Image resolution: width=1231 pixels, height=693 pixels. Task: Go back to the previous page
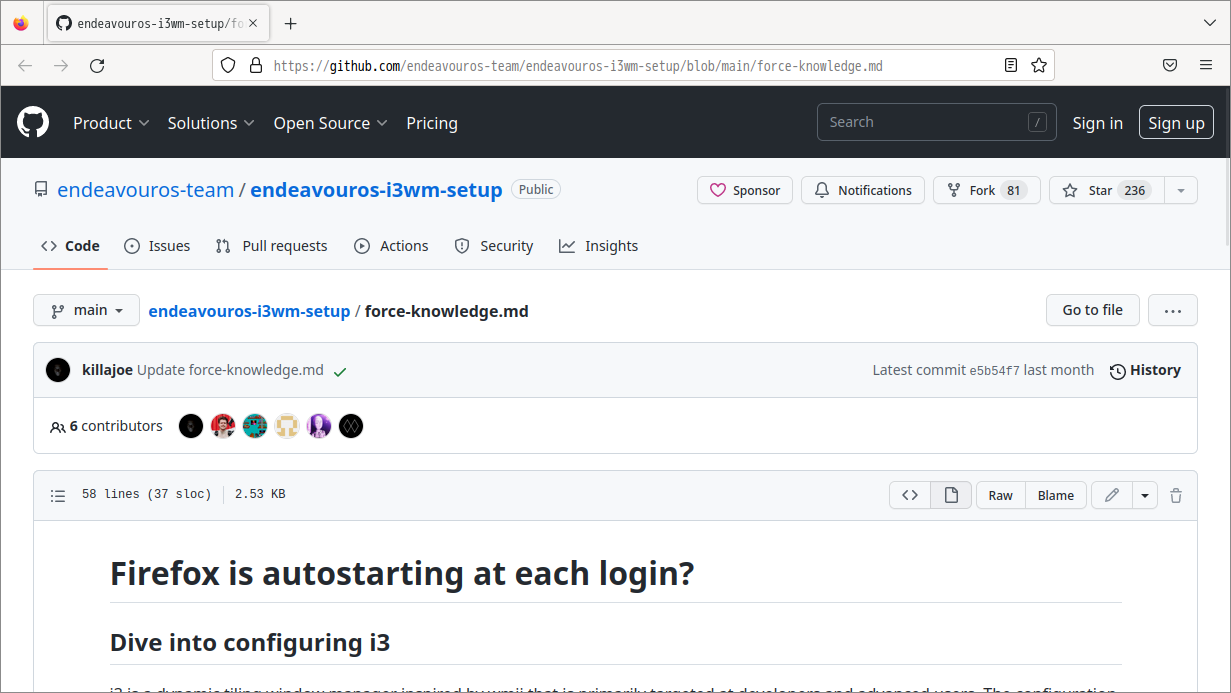pos(25,65)
